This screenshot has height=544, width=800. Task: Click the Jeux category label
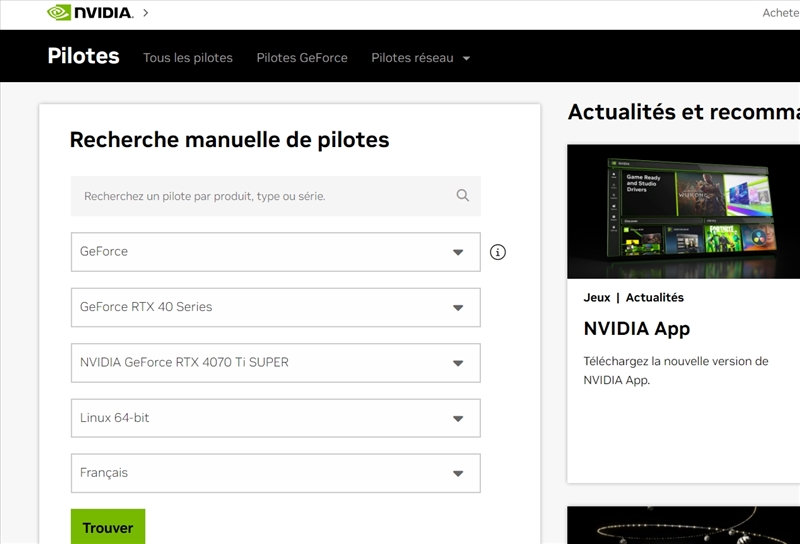point(597,298)
